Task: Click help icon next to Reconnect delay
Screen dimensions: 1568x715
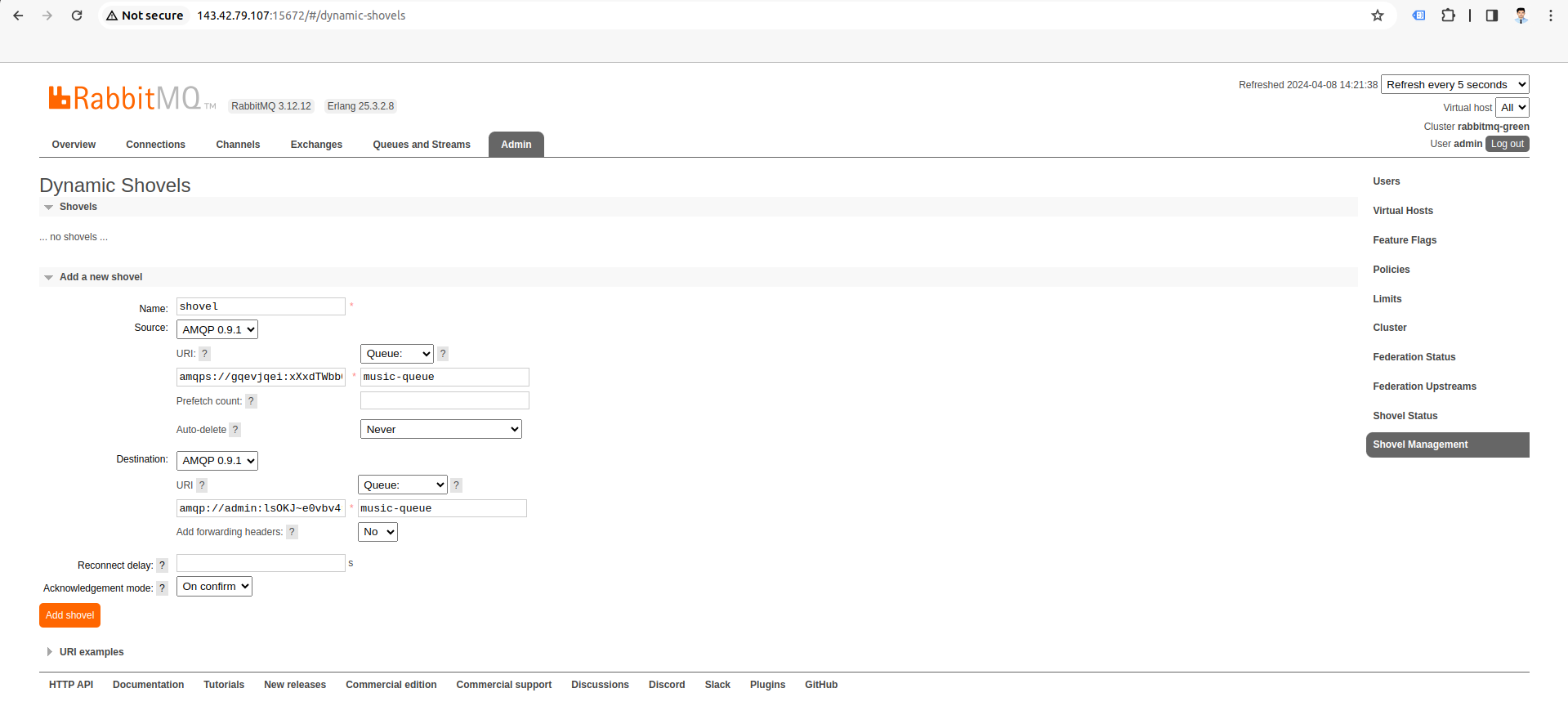Action: pos(162,565)
